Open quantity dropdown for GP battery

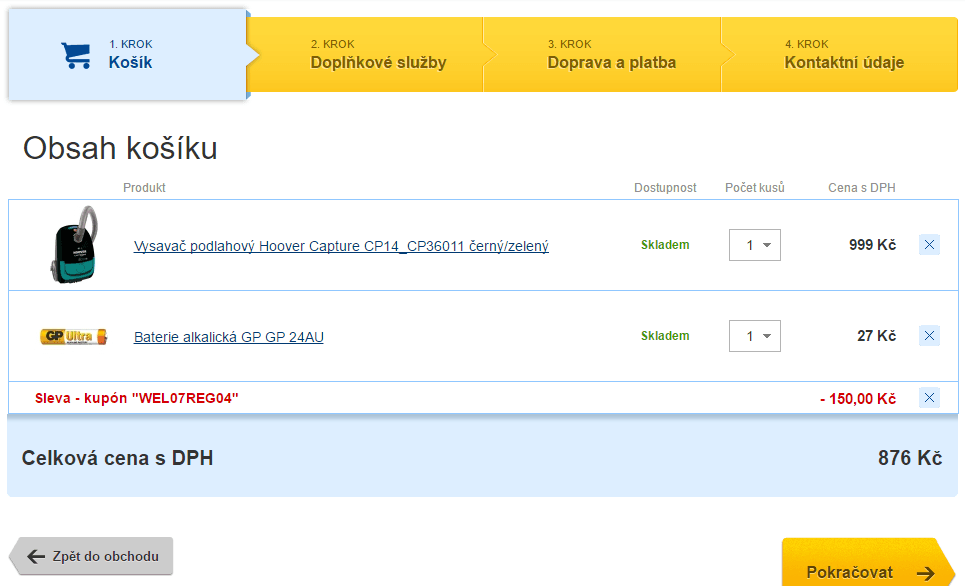pyautogui.click(x=755, y=336)
